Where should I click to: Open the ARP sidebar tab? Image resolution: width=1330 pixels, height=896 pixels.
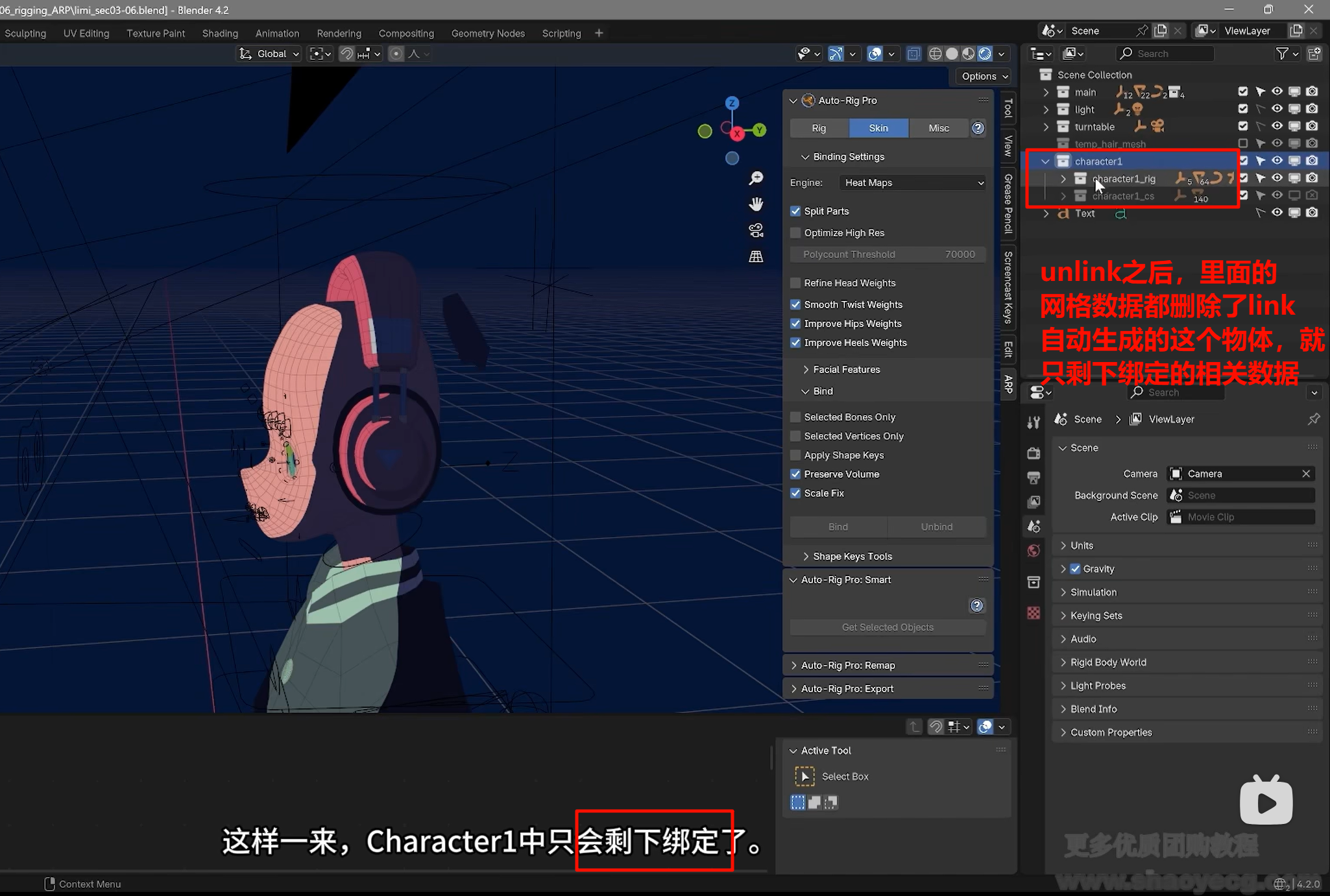(x=1008, y=384)
